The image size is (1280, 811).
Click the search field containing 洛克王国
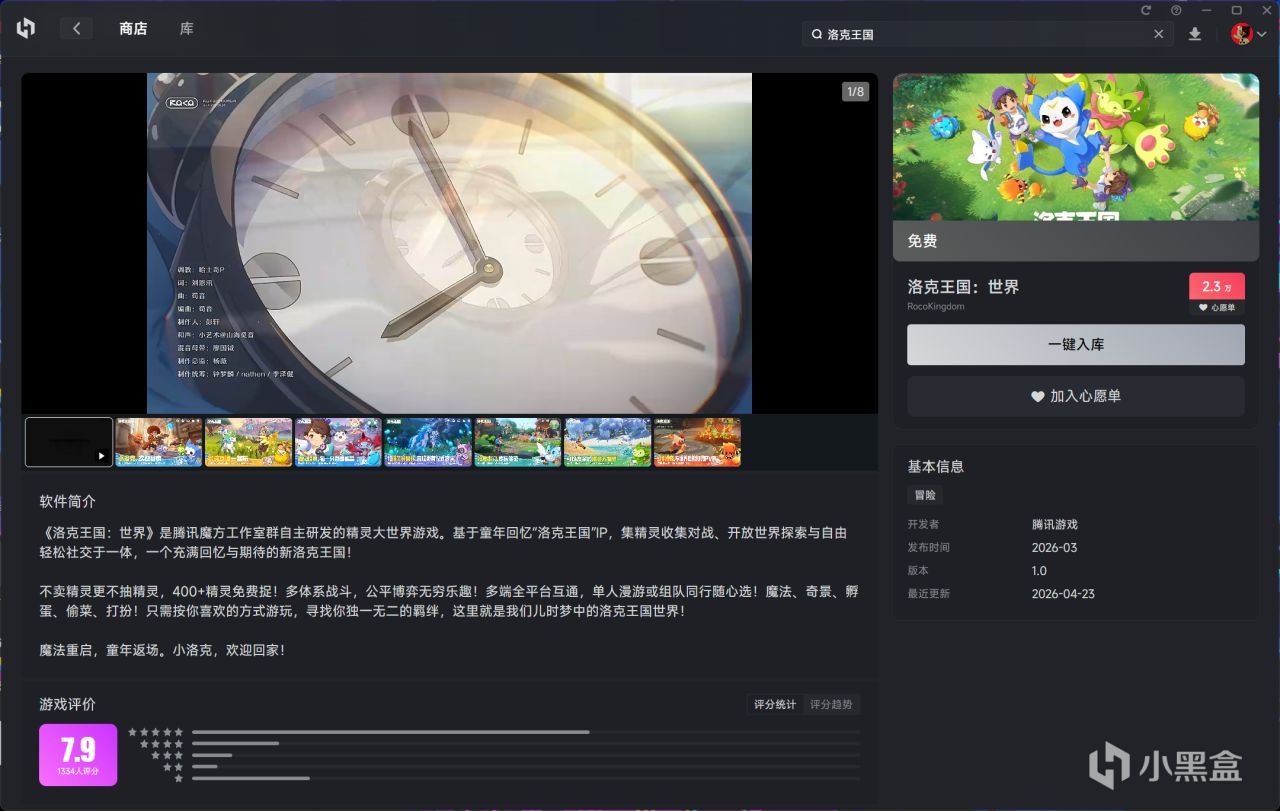(988, 34)
